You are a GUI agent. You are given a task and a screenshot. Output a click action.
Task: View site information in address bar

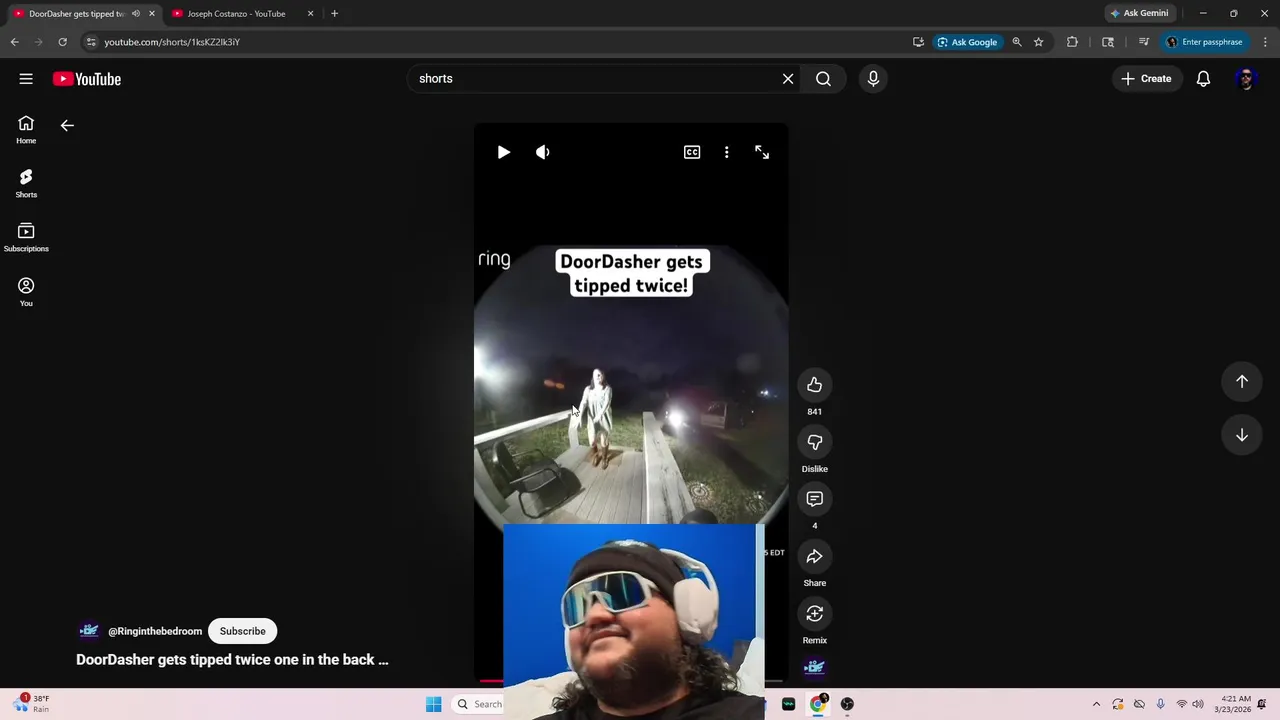pos(91,42)
